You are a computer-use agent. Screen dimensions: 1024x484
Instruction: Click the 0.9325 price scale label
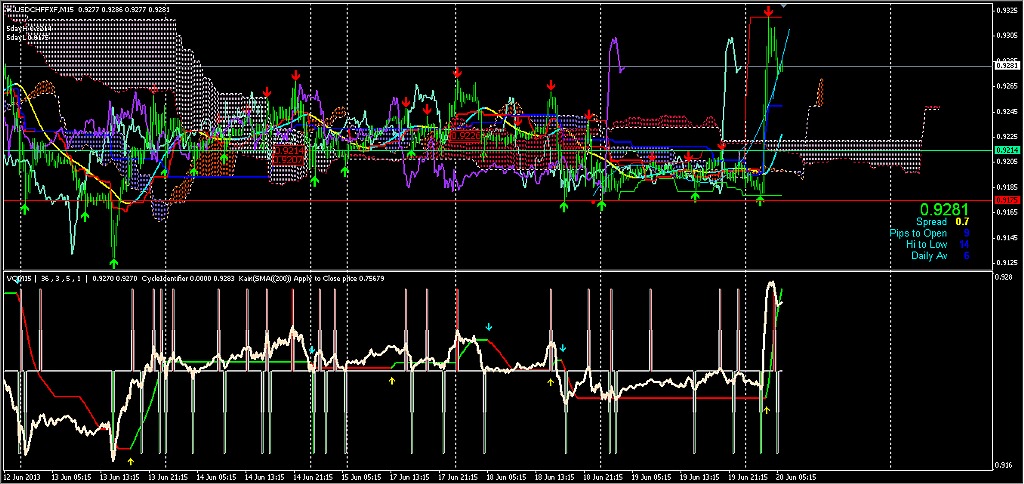1005,10
